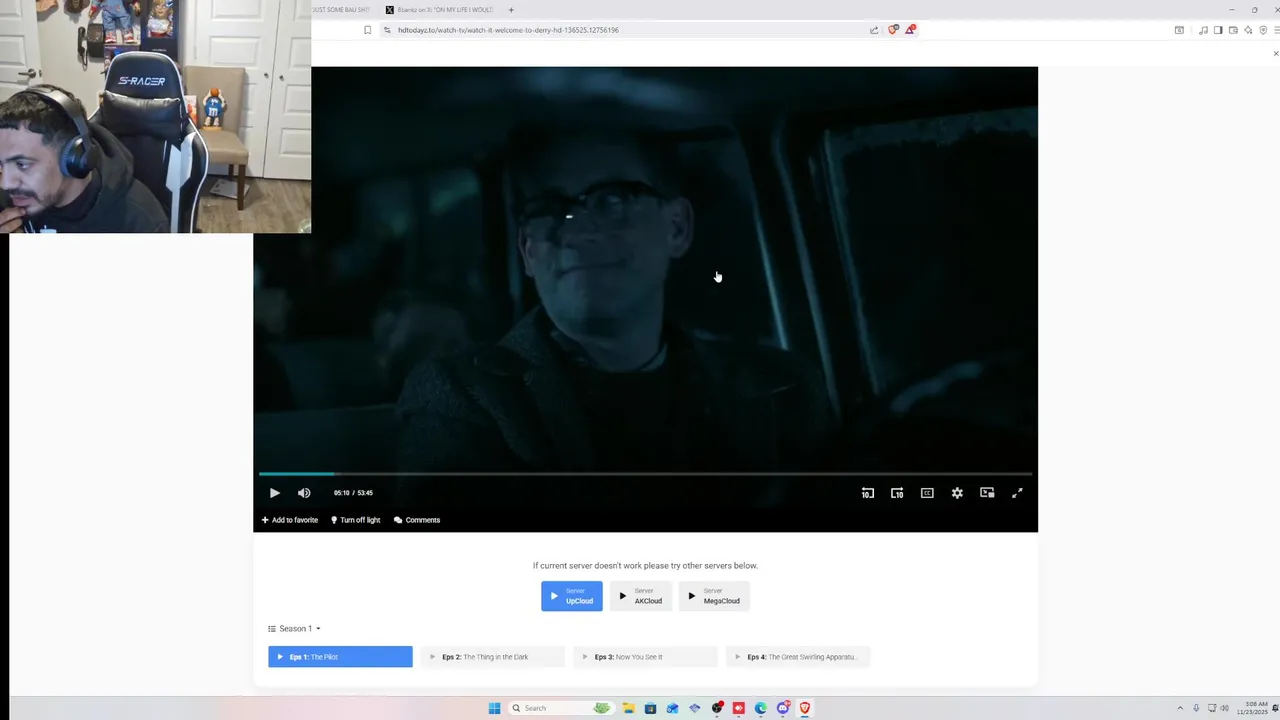The height and width of the screenshot is (720, 1280).
Task: Expand the Season 1 dropdown
Action: click(x=294, y=629)
